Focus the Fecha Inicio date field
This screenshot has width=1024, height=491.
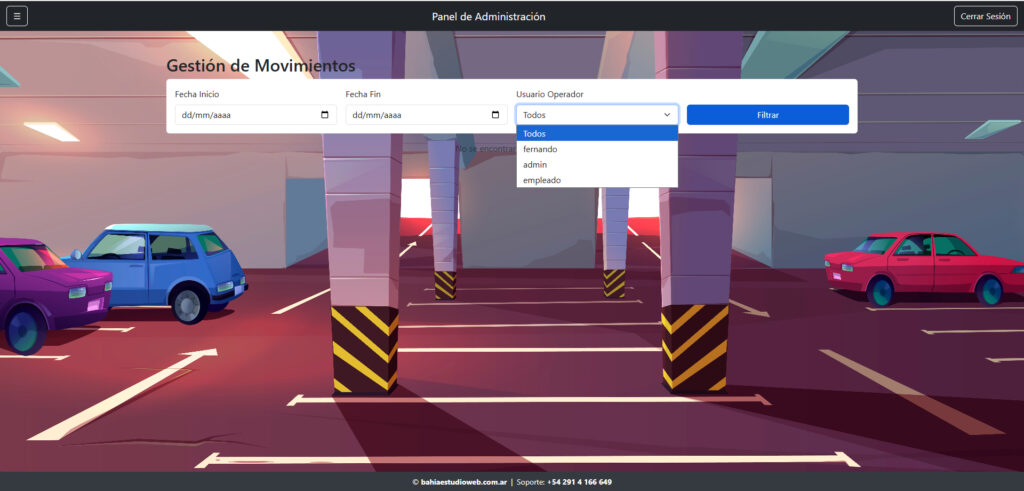pyautogui.click(x=240, y=115)
